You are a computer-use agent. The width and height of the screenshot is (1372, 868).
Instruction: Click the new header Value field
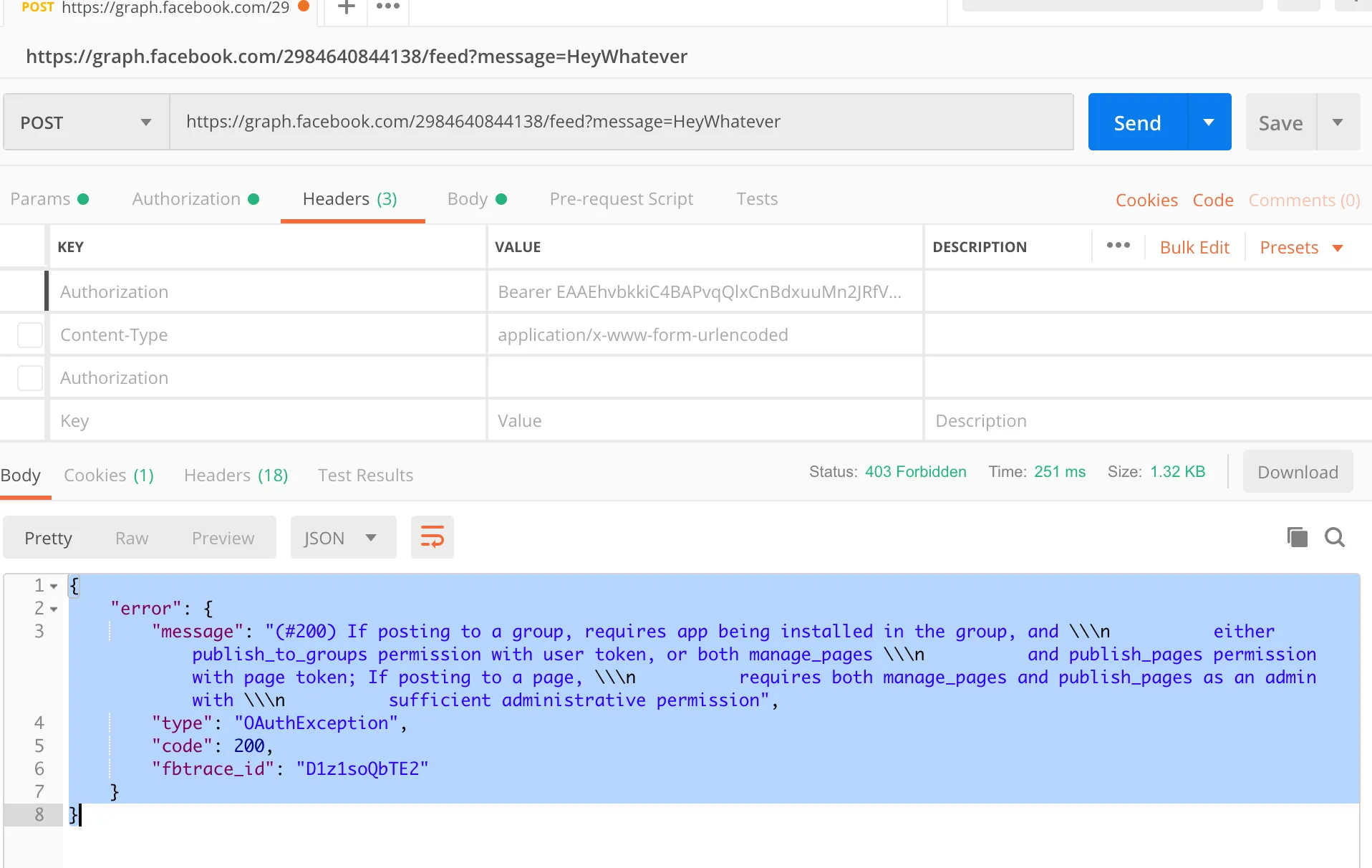click(705, 420)
